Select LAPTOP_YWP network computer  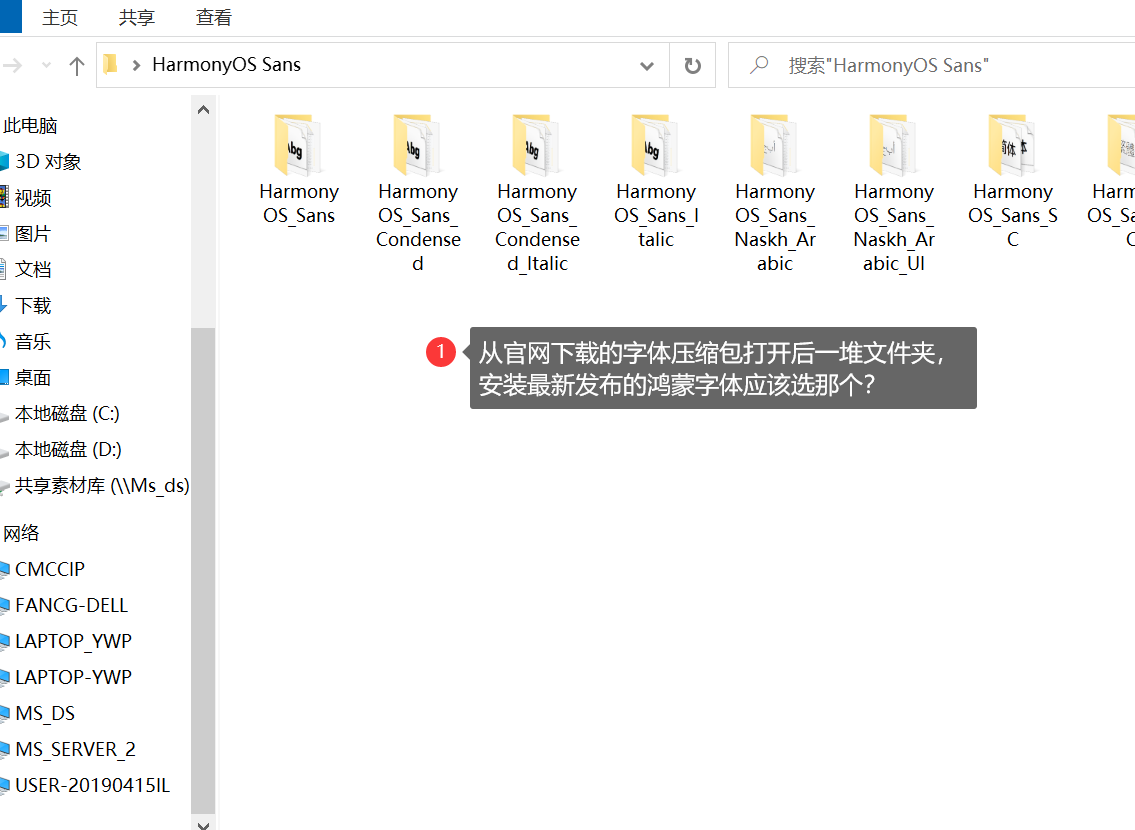tap(73, 642)
